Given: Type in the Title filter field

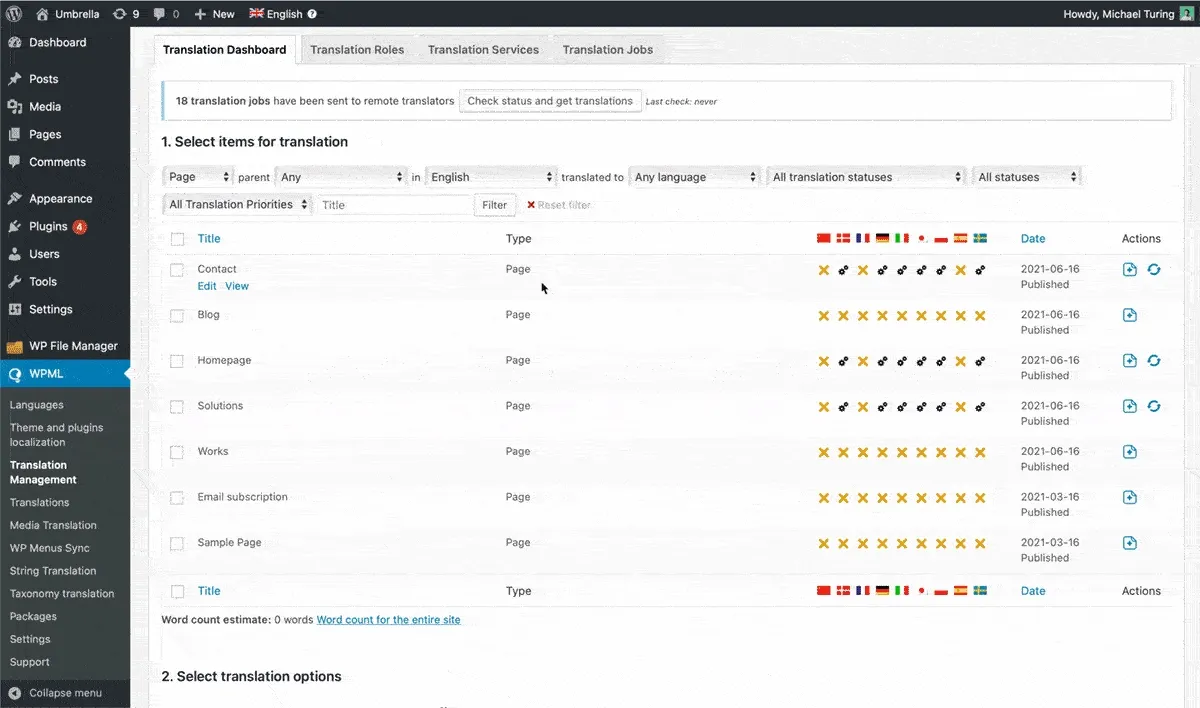Looking at the screenshot, I should coord(393,204).
